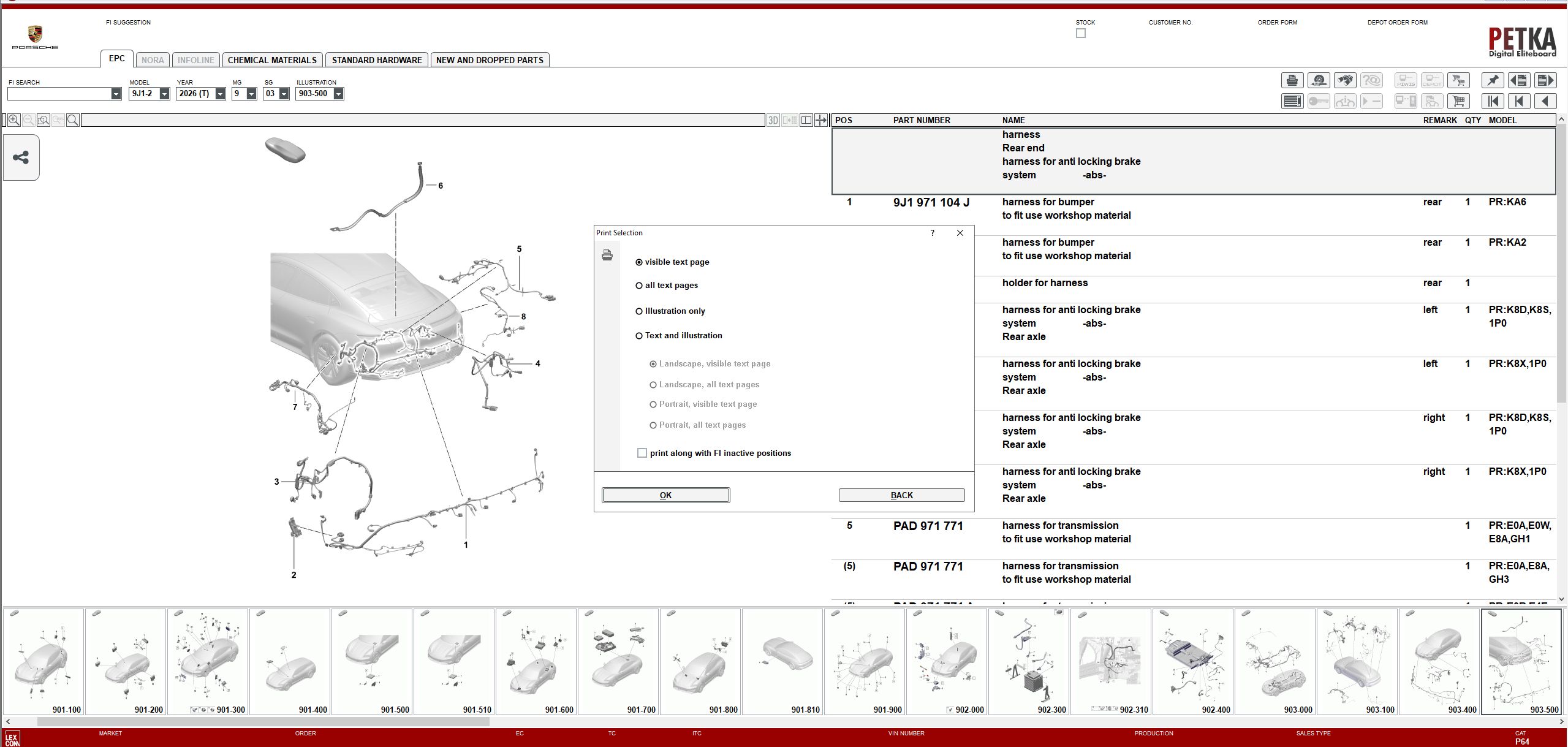The width and height of the screenshot is (1568, 747).
Task: Select the Print icon in the toolbar
Action: point(1292,80)
